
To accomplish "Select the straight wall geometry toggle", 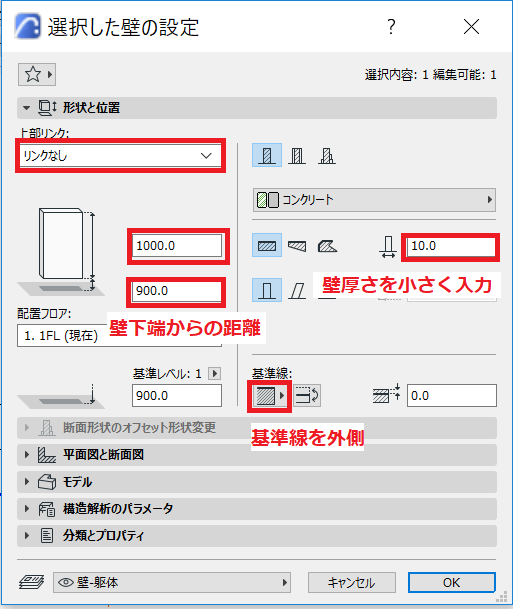I will coord(267,245).
